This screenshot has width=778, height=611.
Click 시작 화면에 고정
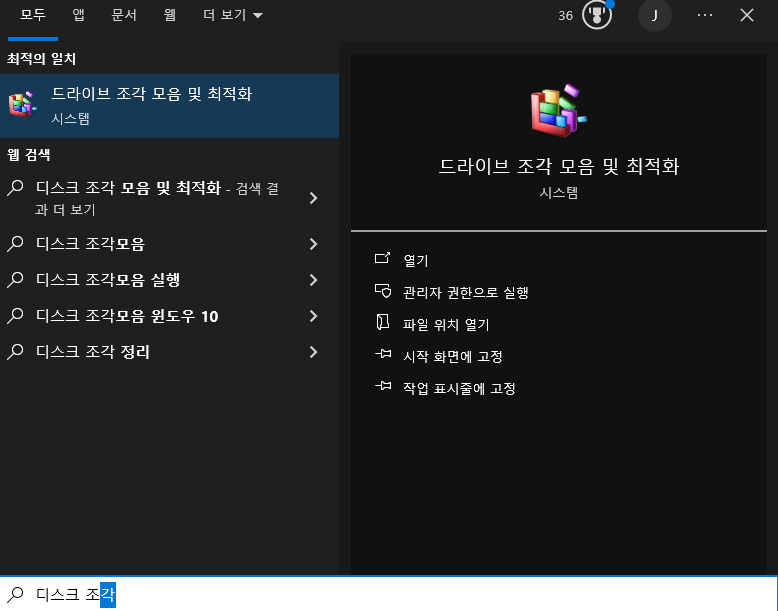pos(453,356)
